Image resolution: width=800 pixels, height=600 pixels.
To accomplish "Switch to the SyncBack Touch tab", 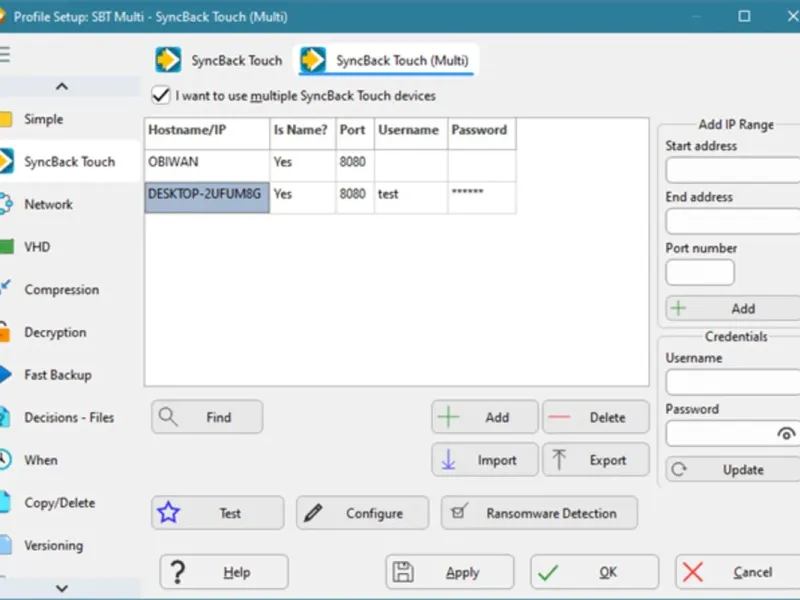I will coord(219,60).
